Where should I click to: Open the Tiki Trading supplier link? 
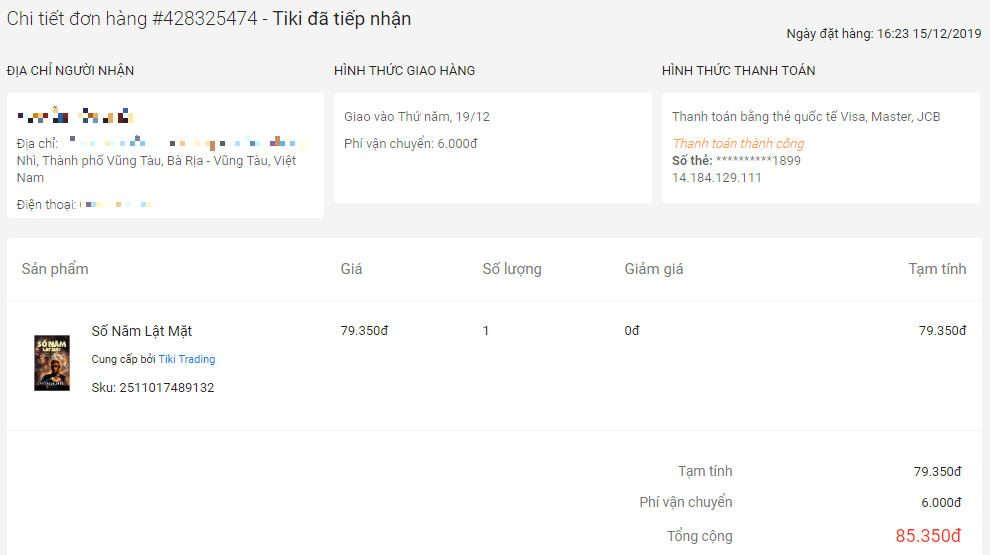[187, 359]
